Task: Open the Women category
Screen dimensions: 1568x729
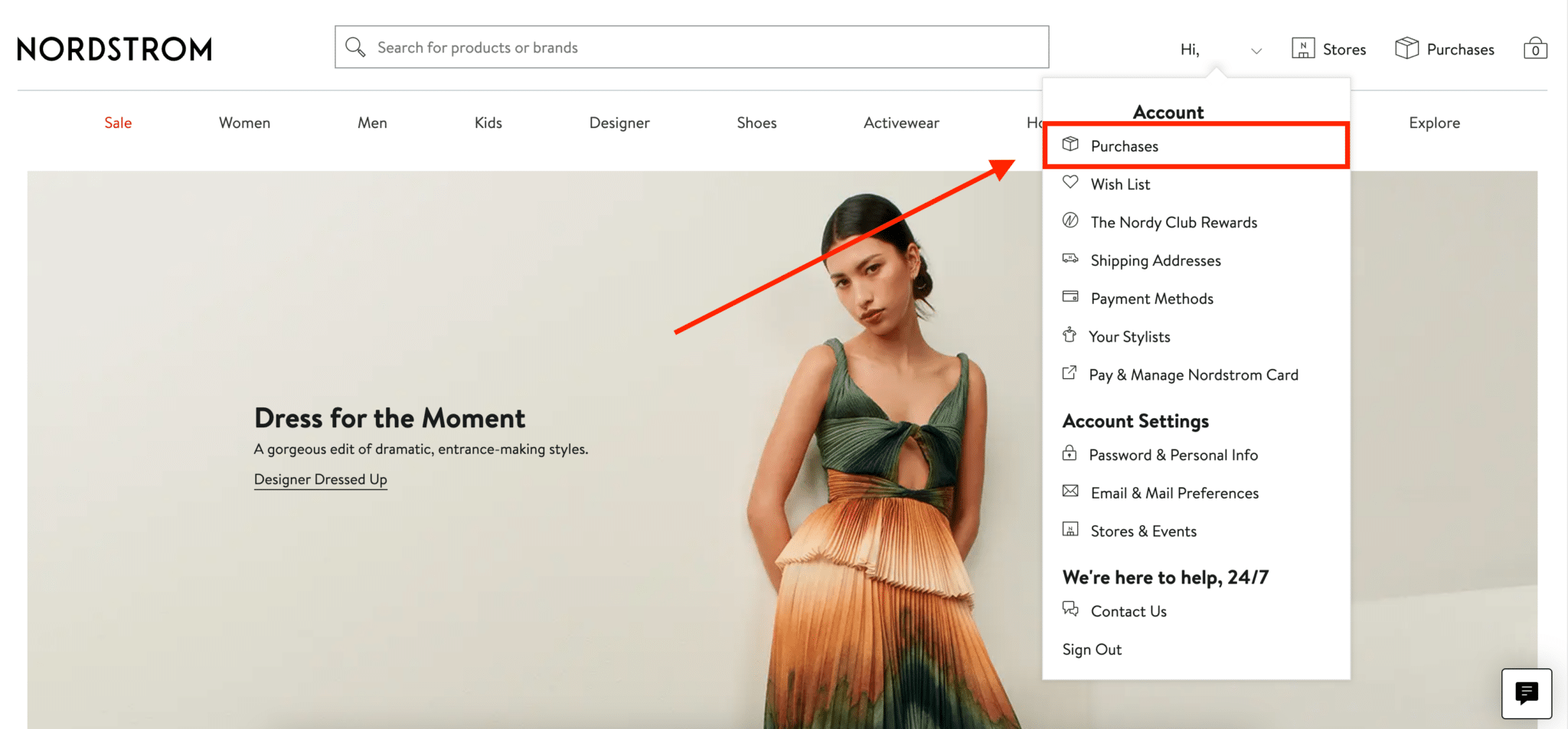Action: pyautogui.click(x=244, y=123)
